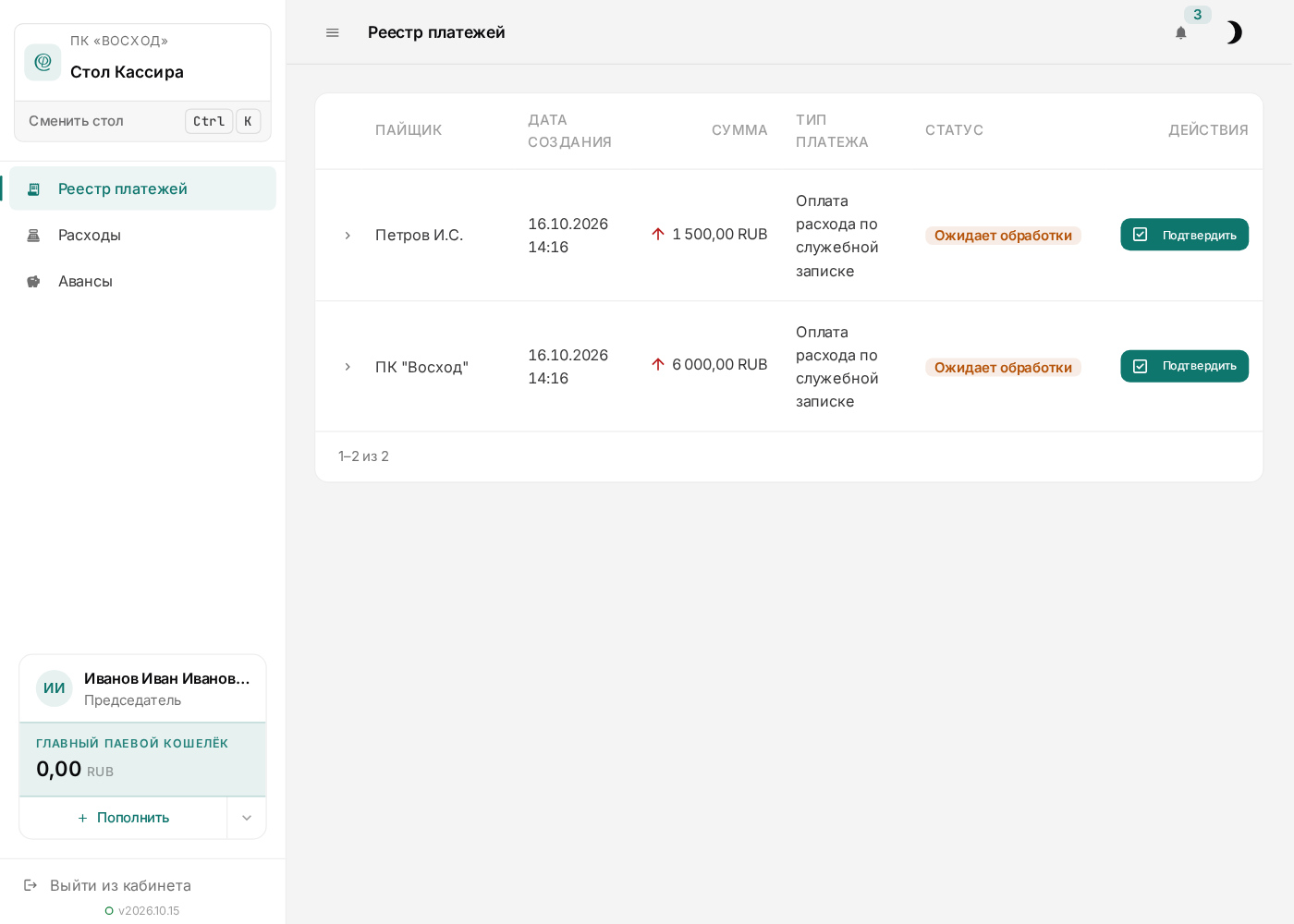This screenshot has width=1294, height=924.
Task: Click the Реестр платежей page heading
Action: pos(436,32)
